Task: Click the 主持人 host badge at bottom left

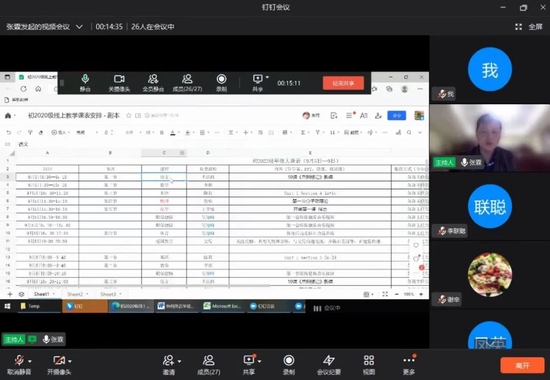Action: [14, 339]
